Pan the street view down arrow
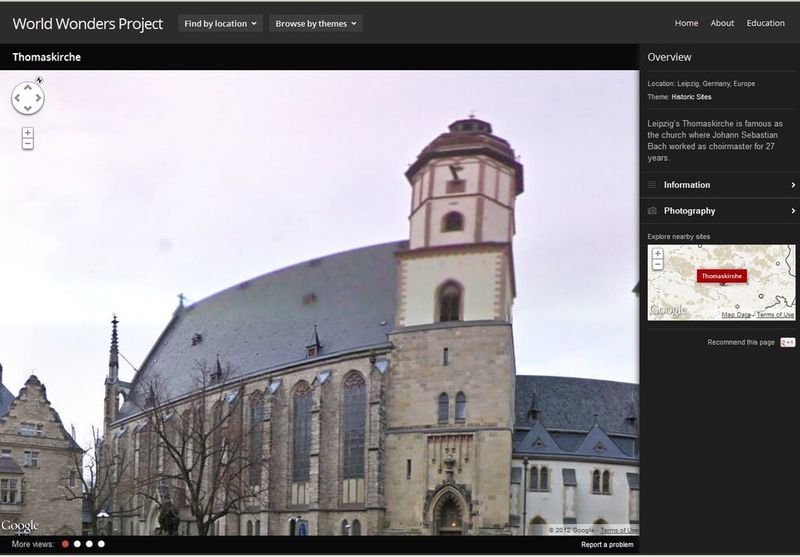800x557 pixels. 28,108
